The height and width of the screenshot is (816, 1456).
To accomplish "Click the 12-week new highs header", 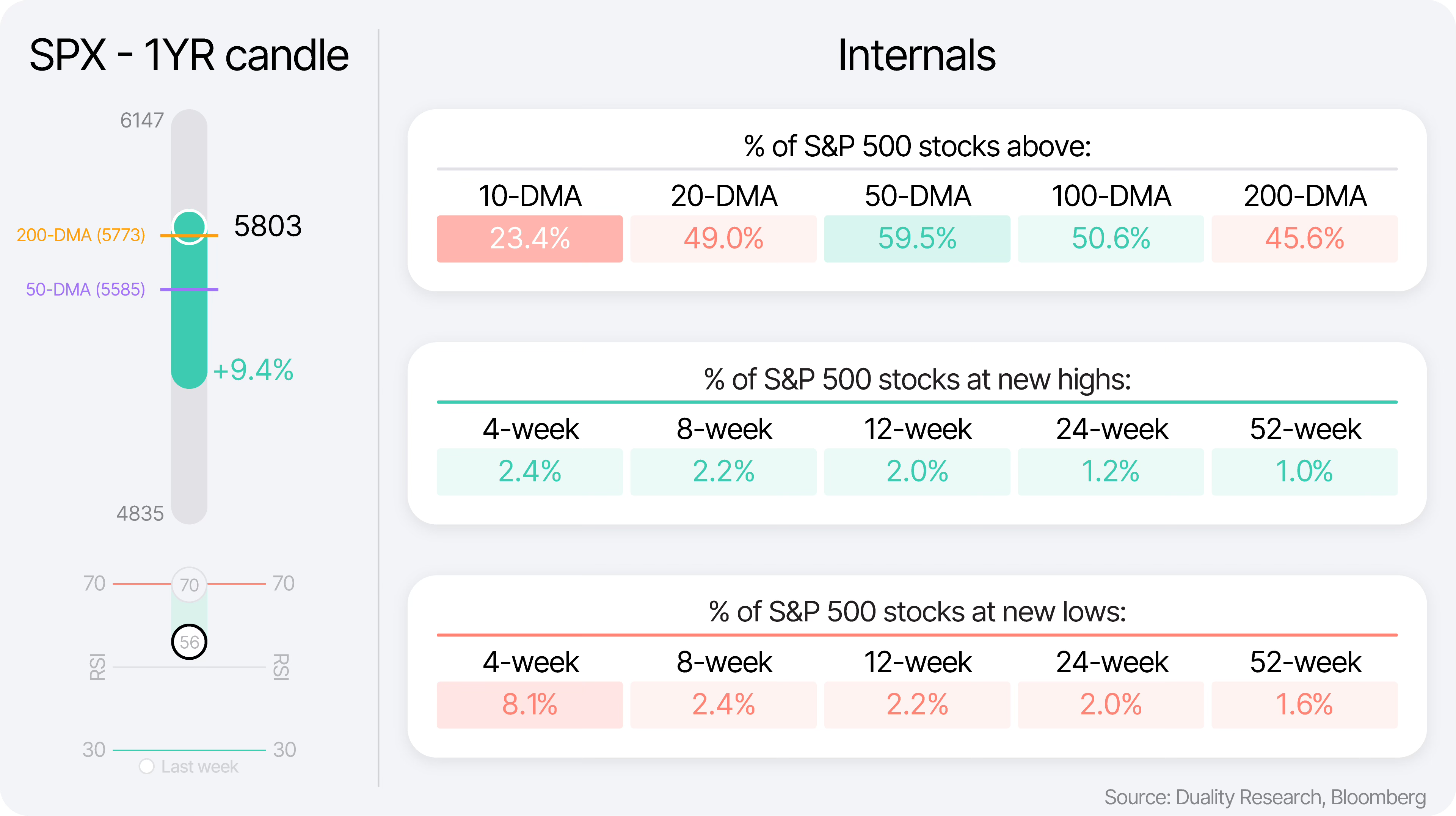I will point(917,429).
